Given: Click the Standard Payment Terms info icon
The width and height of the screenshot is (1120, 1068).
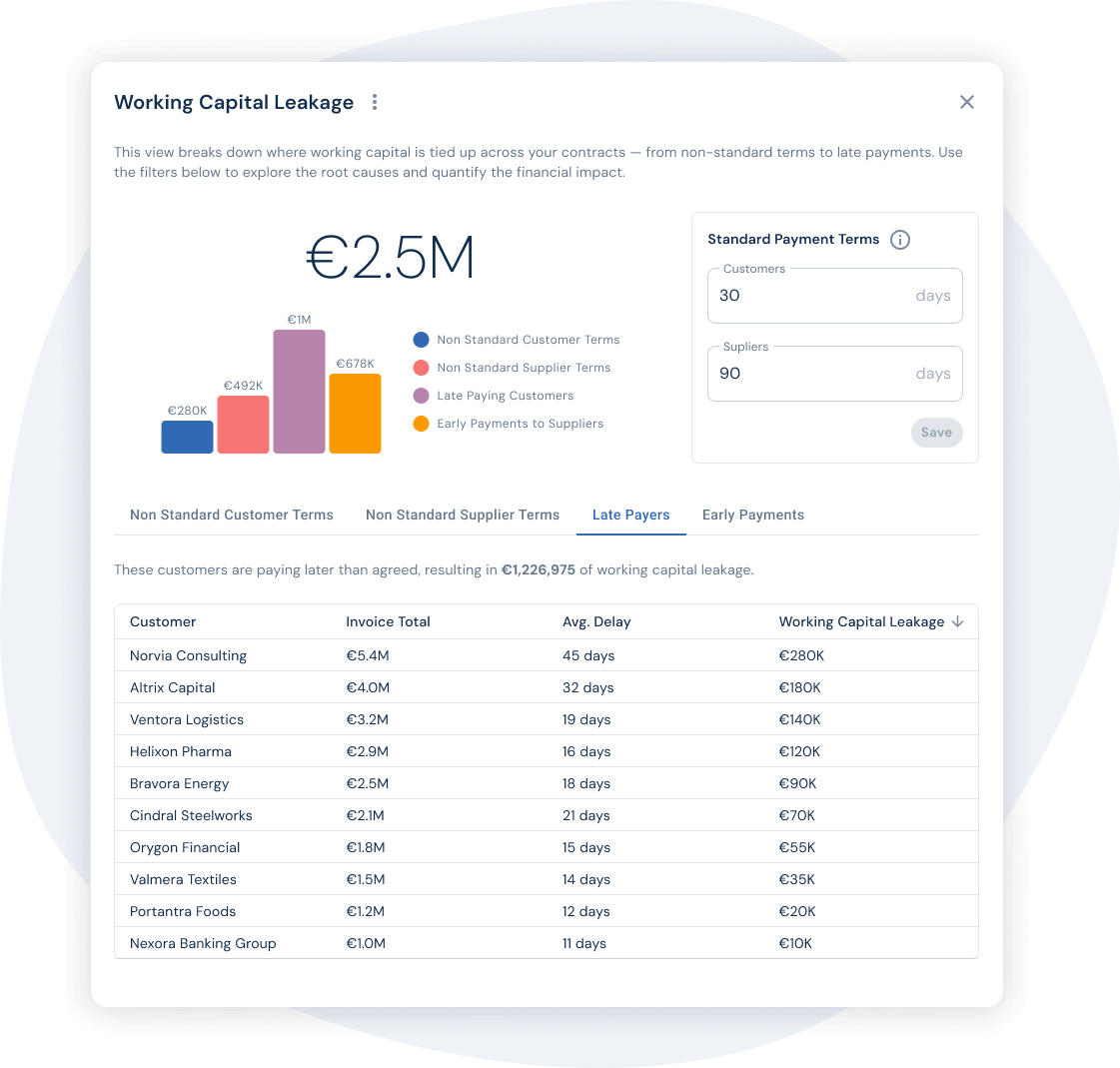Looking at the screenshot, I should point(900,240).
